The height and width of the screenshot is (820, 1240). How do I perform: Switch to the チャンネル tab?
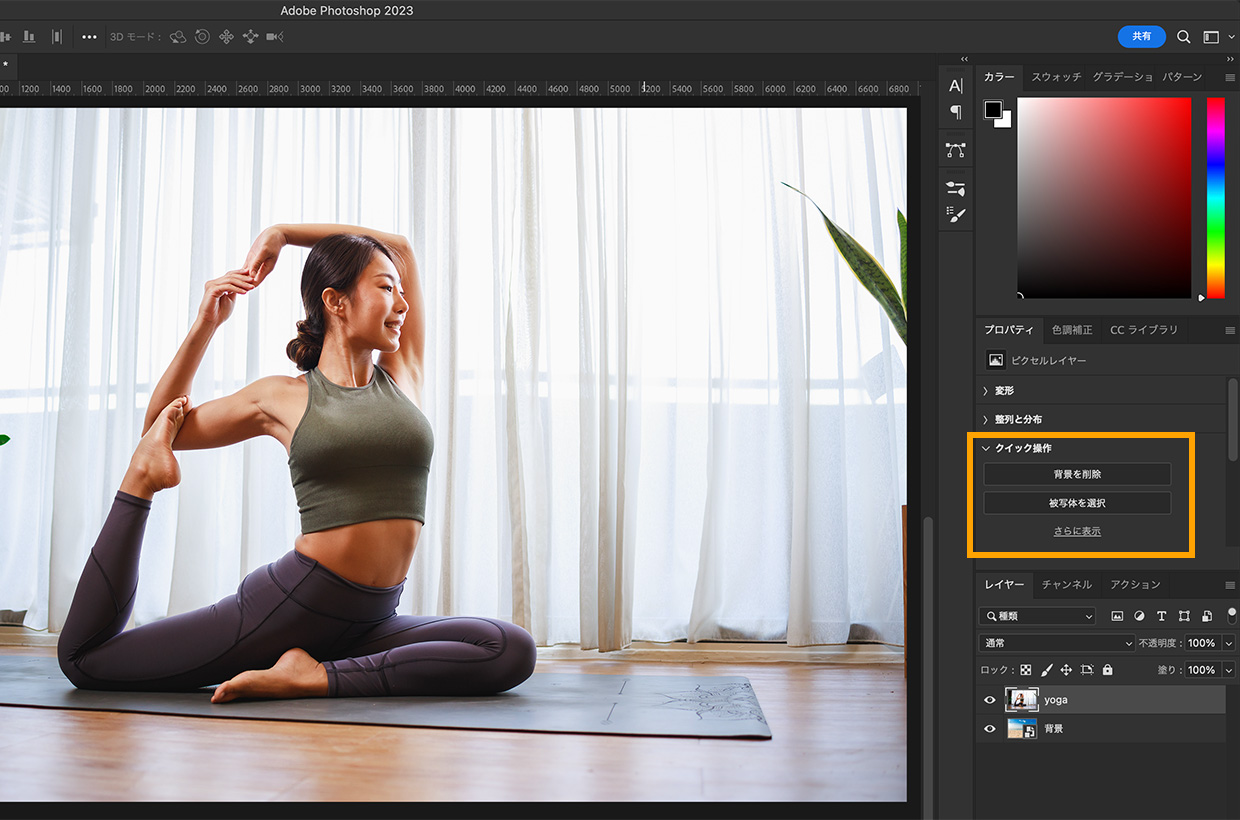coord(1066,585)
